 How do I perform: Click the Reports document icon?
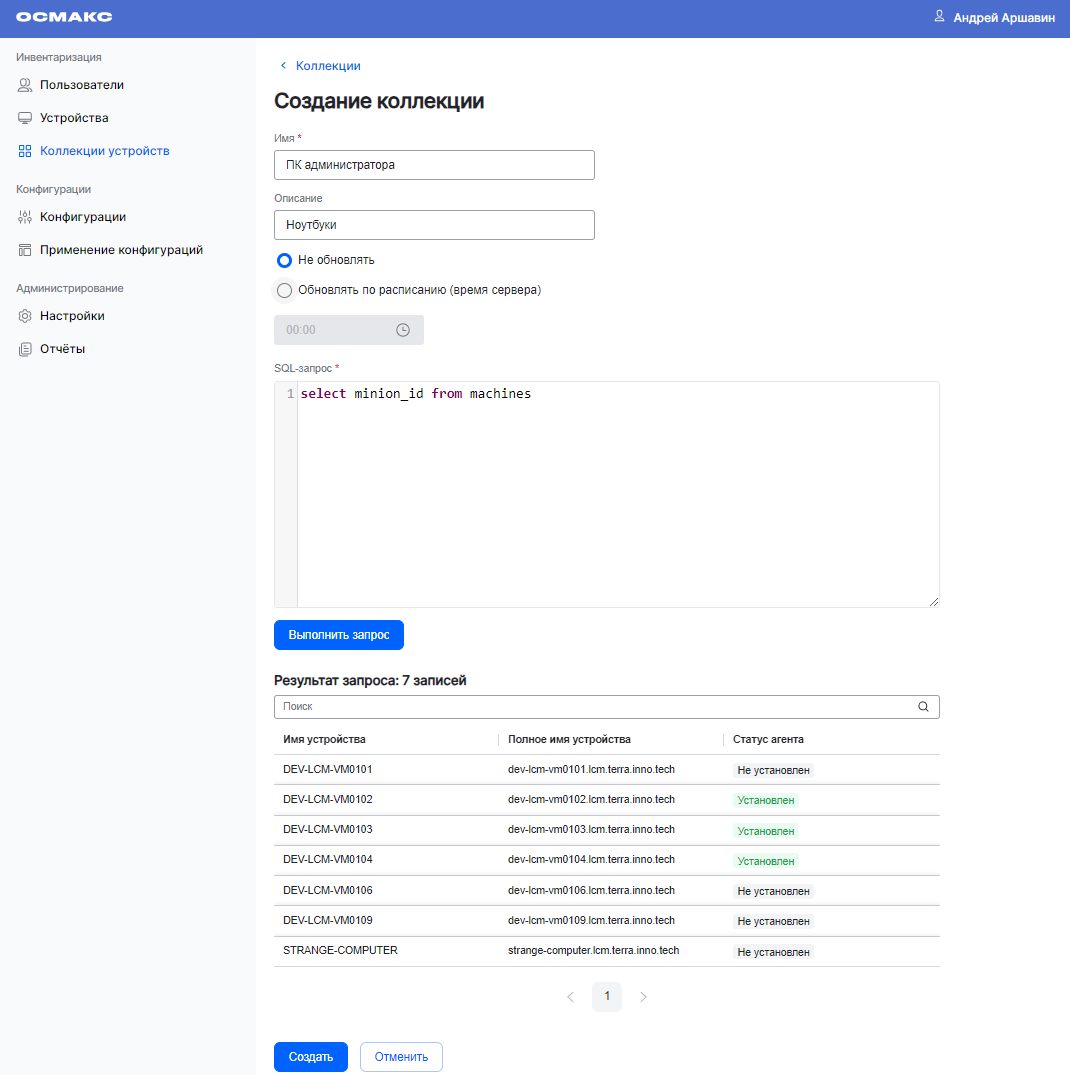[25, 349]
